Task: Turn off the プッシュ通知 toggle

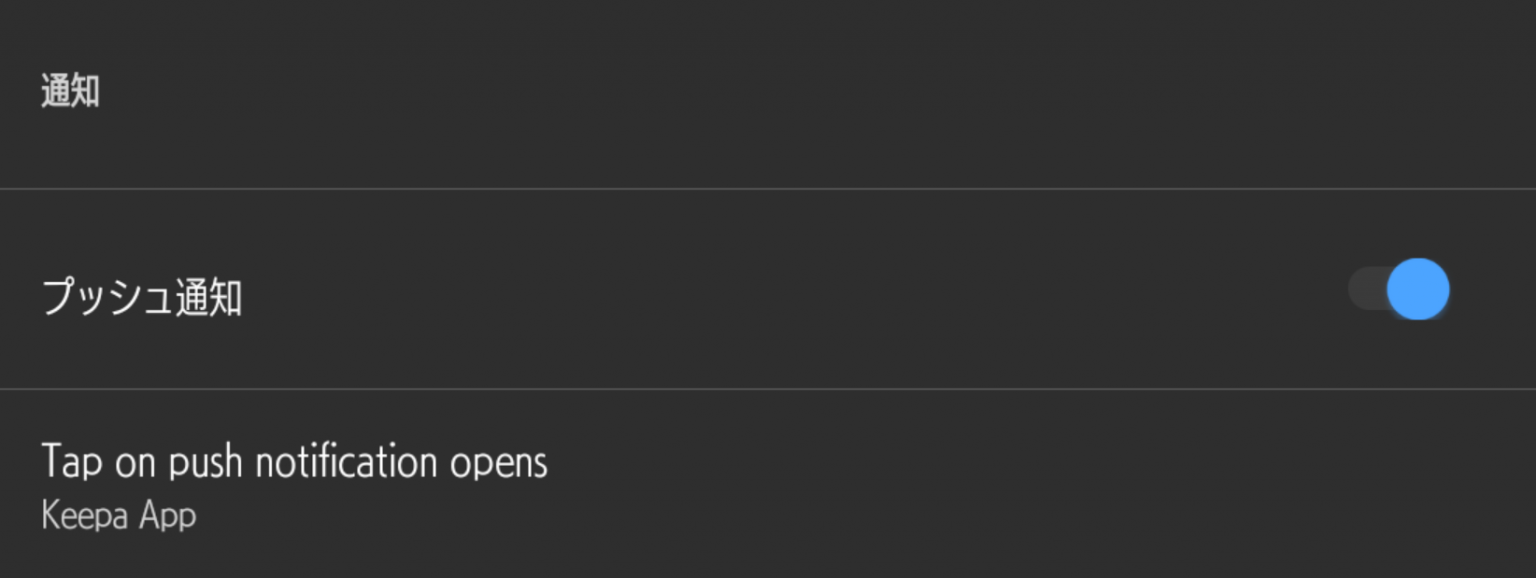Action: [x=1399, y=289]
